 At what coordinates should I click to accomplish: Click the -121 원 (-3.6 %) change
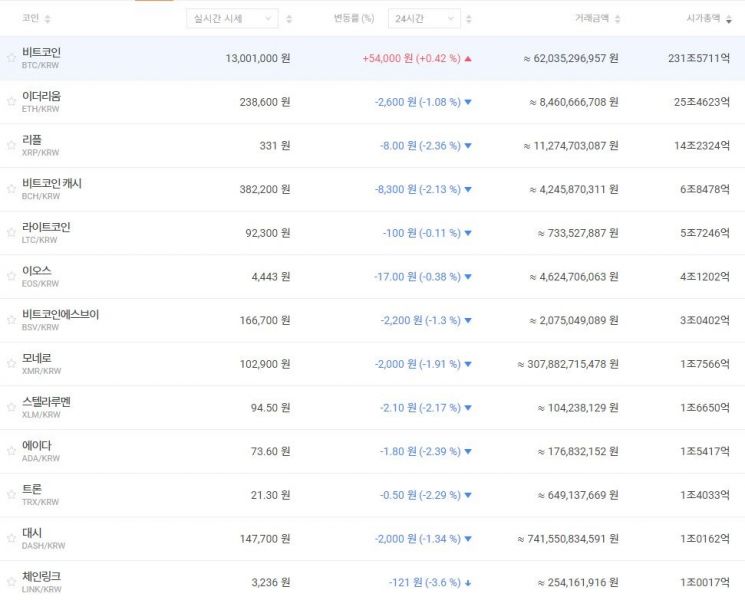(430, 583)
